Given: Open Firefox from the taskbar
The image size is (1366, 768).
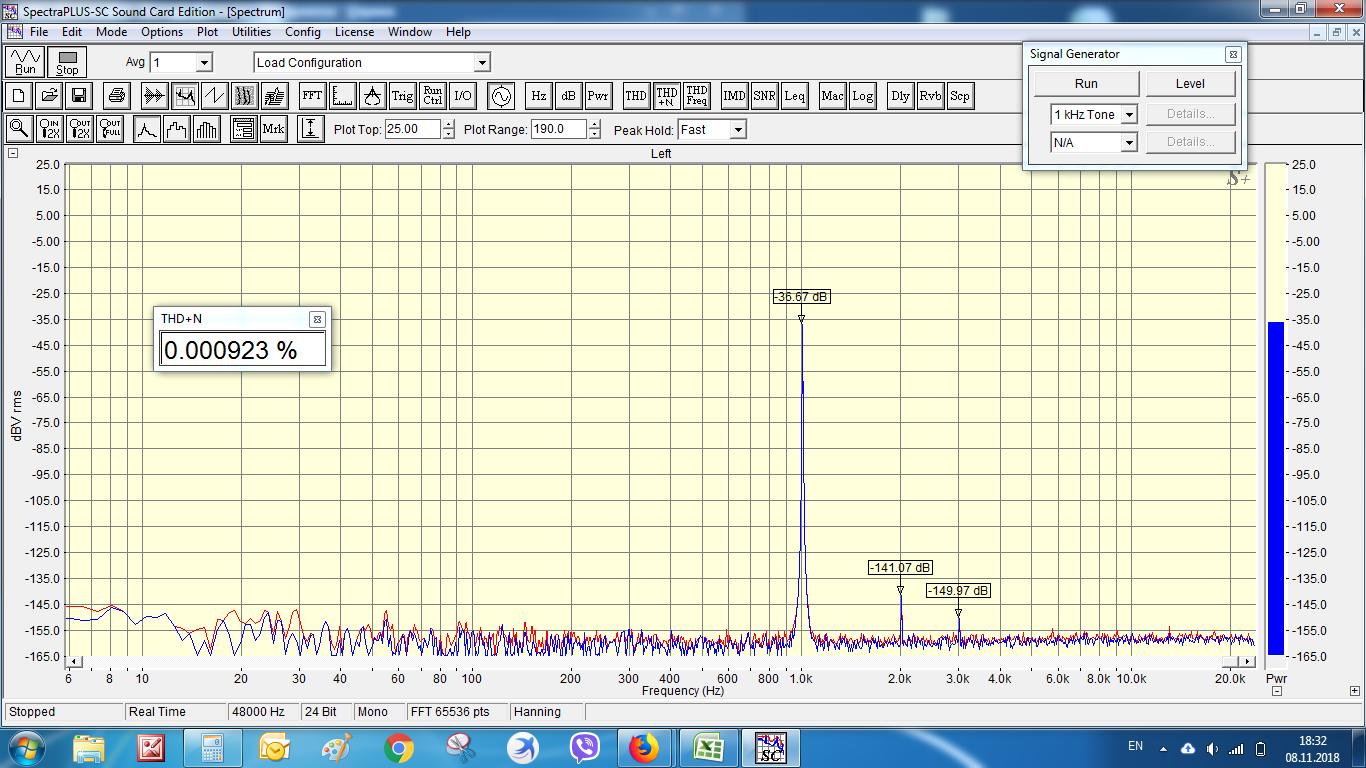Looking at the screenshot, I should 644,748.
